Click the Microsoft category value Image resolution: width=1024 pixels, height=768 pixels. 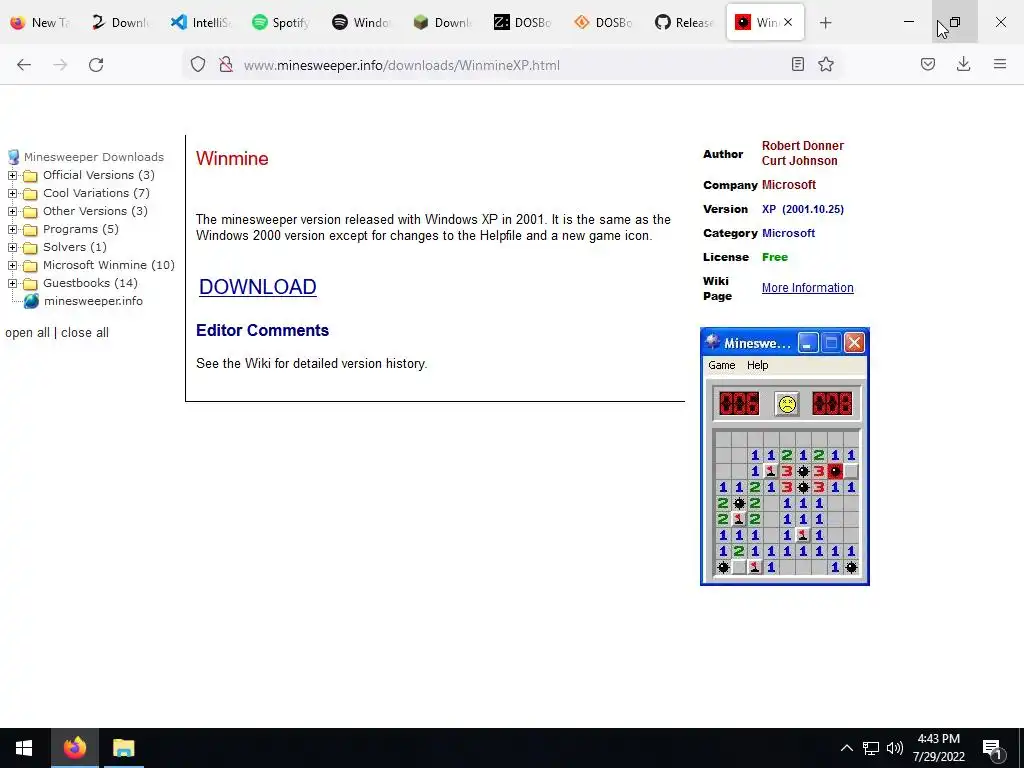click(x=788, y=233)
